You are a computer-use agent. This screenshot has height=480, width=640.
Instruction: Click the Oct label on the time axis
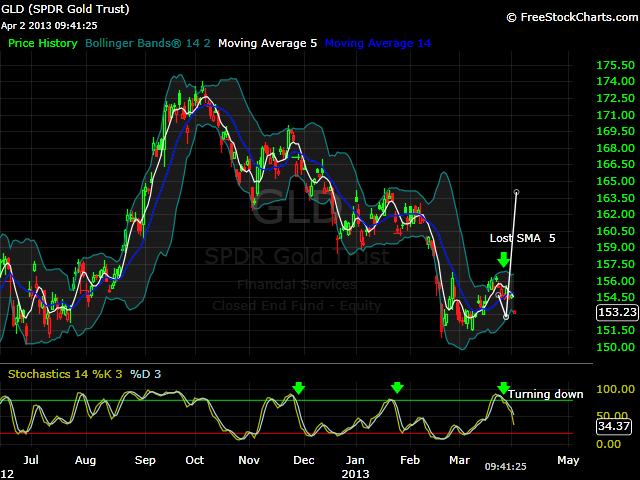[195, 460]
